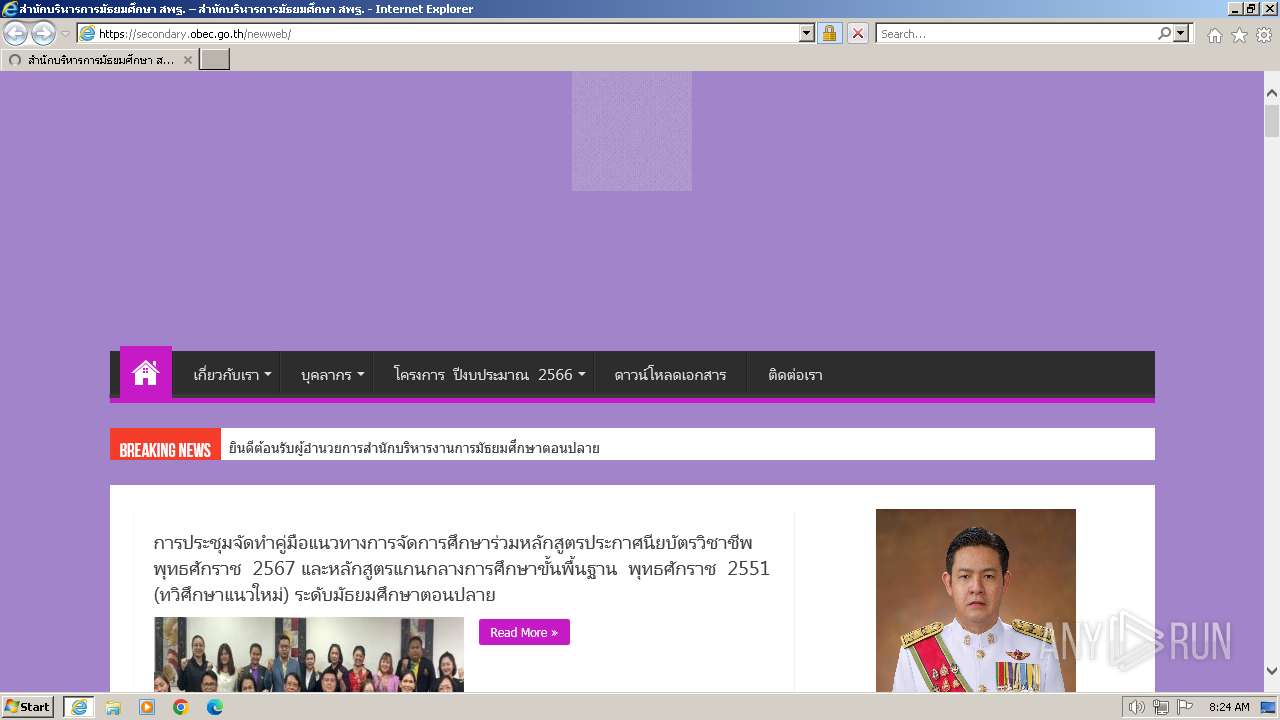Stop page loading with the X button
This screenshot has width=1280, height=720.
pyautogui.click(x=858, y=33)
